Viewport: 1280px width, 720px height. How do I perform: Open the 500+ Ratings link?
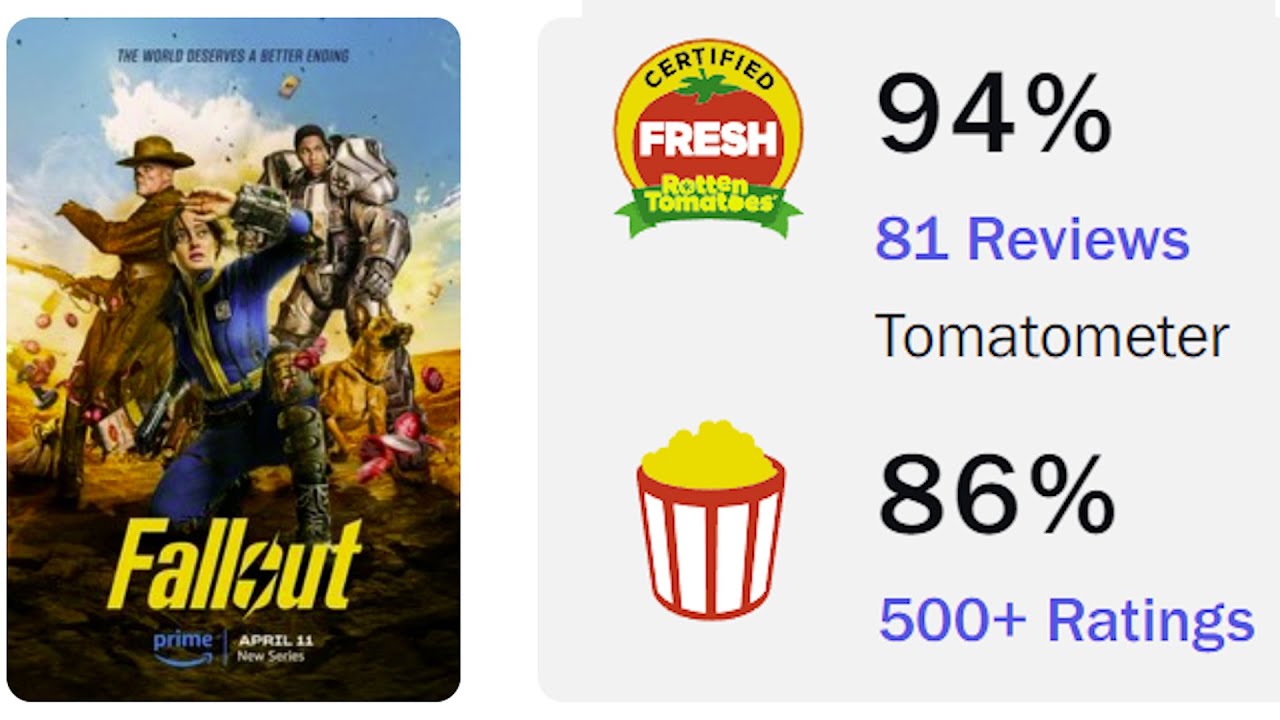click(1066, 619)
